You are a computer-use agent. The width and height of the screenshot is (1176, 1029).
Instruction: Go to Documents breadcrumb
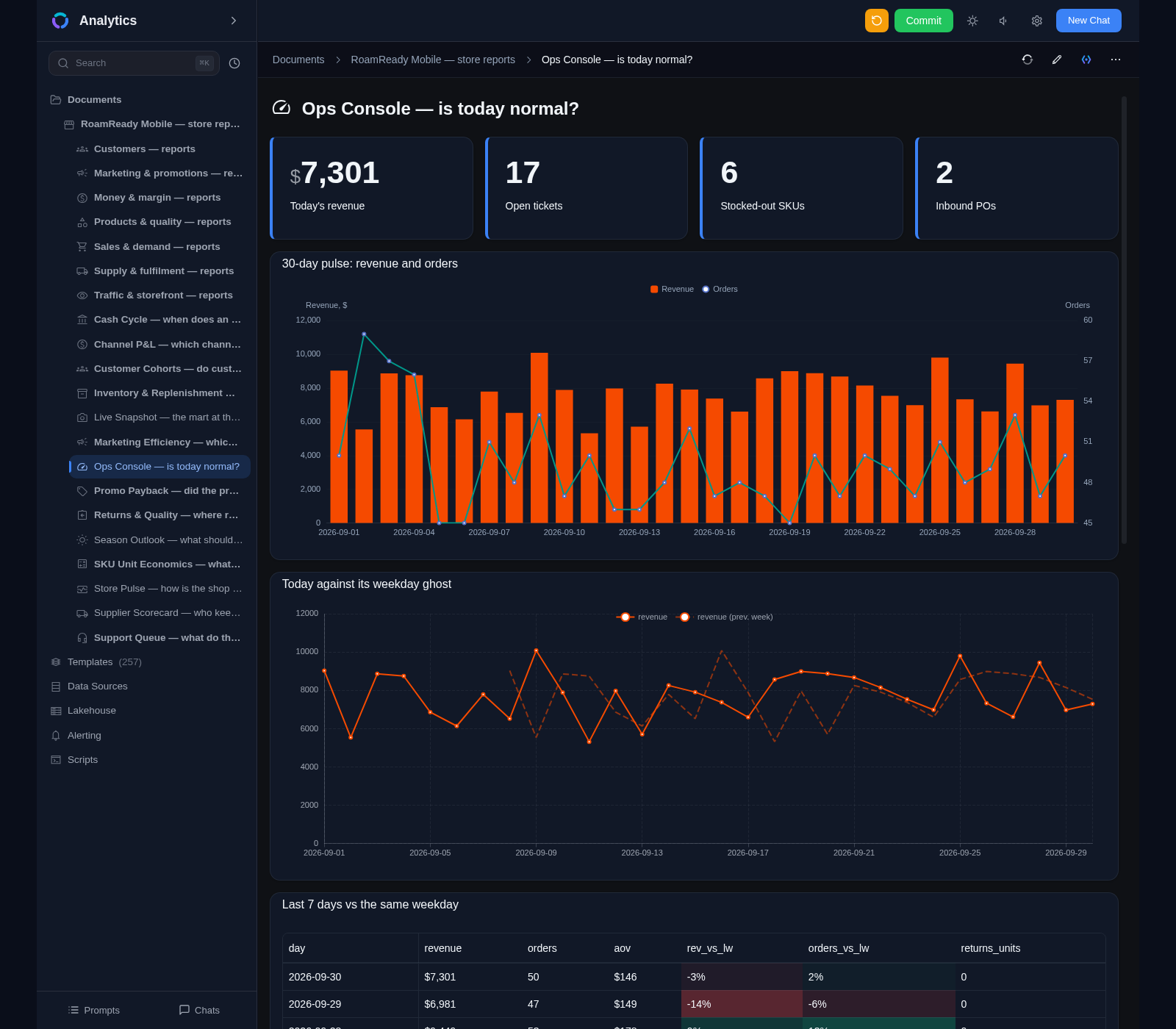pyautogui.click(x=298, y=60)
